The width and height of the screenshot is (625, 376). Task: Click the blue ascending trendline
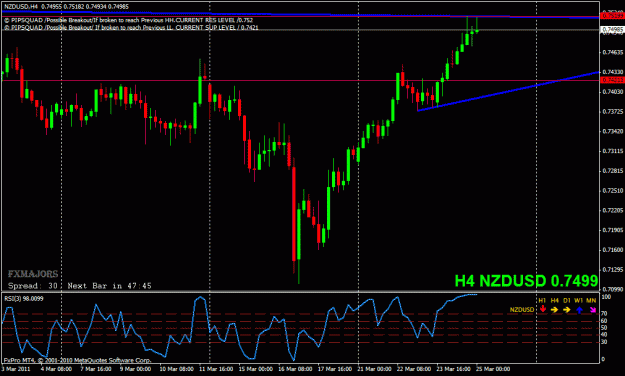[508, 92]
